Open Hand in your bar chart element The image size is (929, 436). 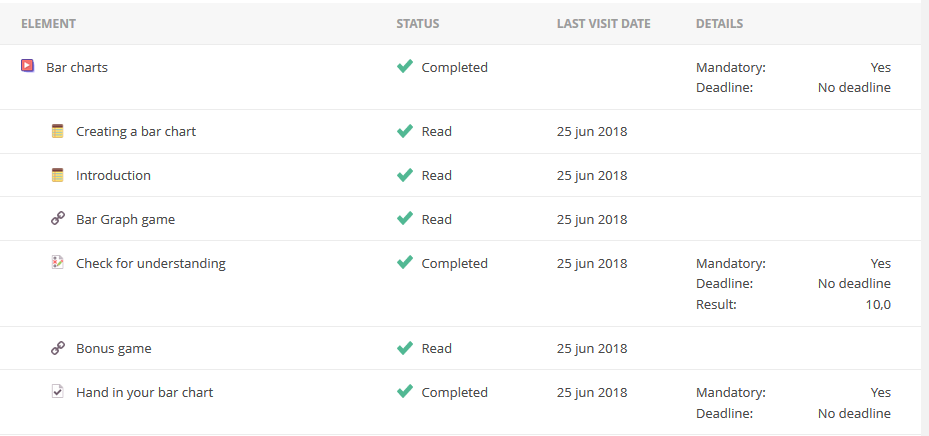pos(145,393)
